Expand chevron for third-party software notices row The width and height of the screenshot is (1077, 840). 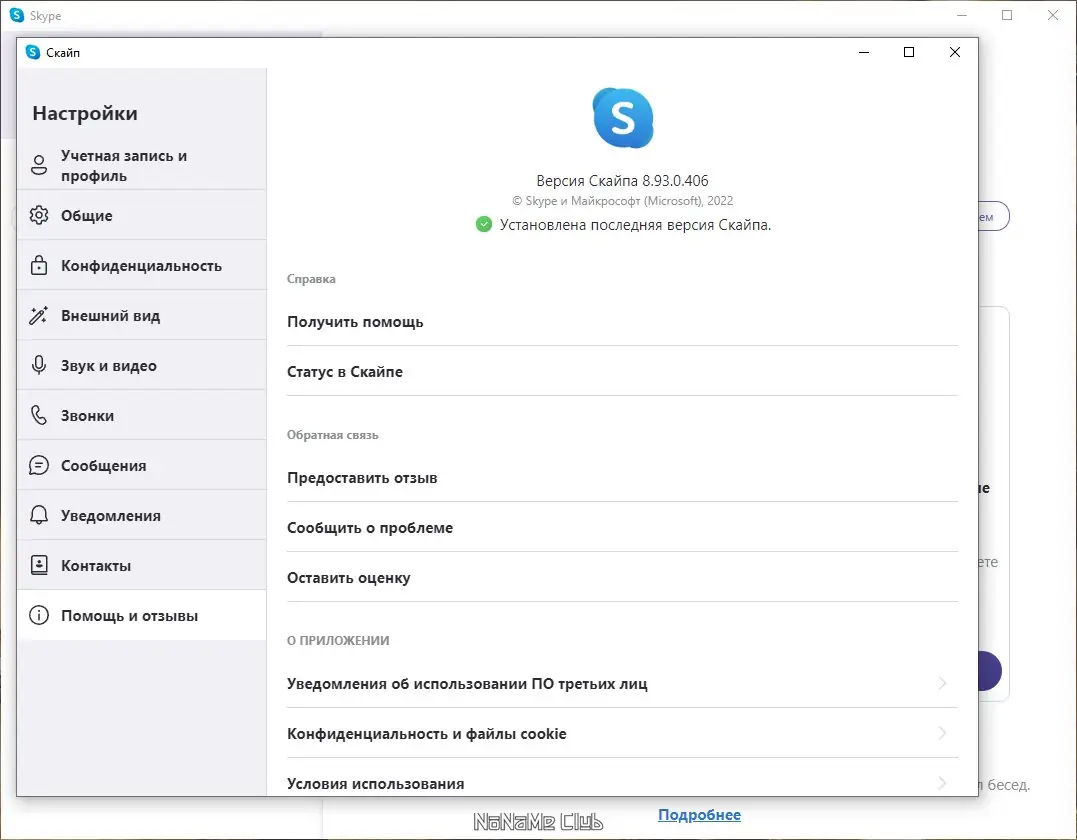[x=942, y=683]
